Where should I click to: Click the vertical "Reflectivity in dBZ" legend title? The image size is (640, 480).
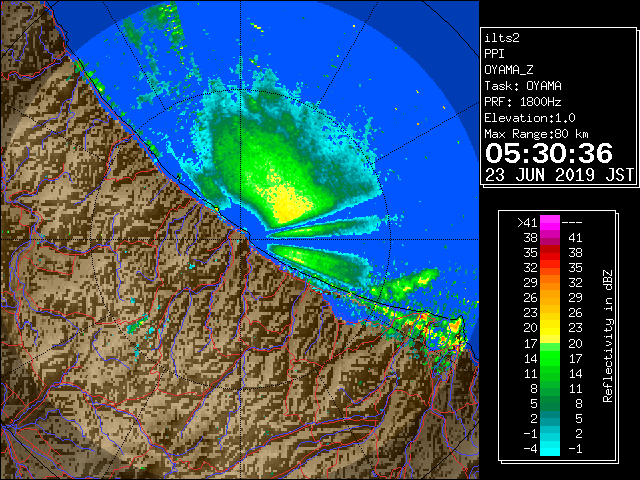[607, 336]
